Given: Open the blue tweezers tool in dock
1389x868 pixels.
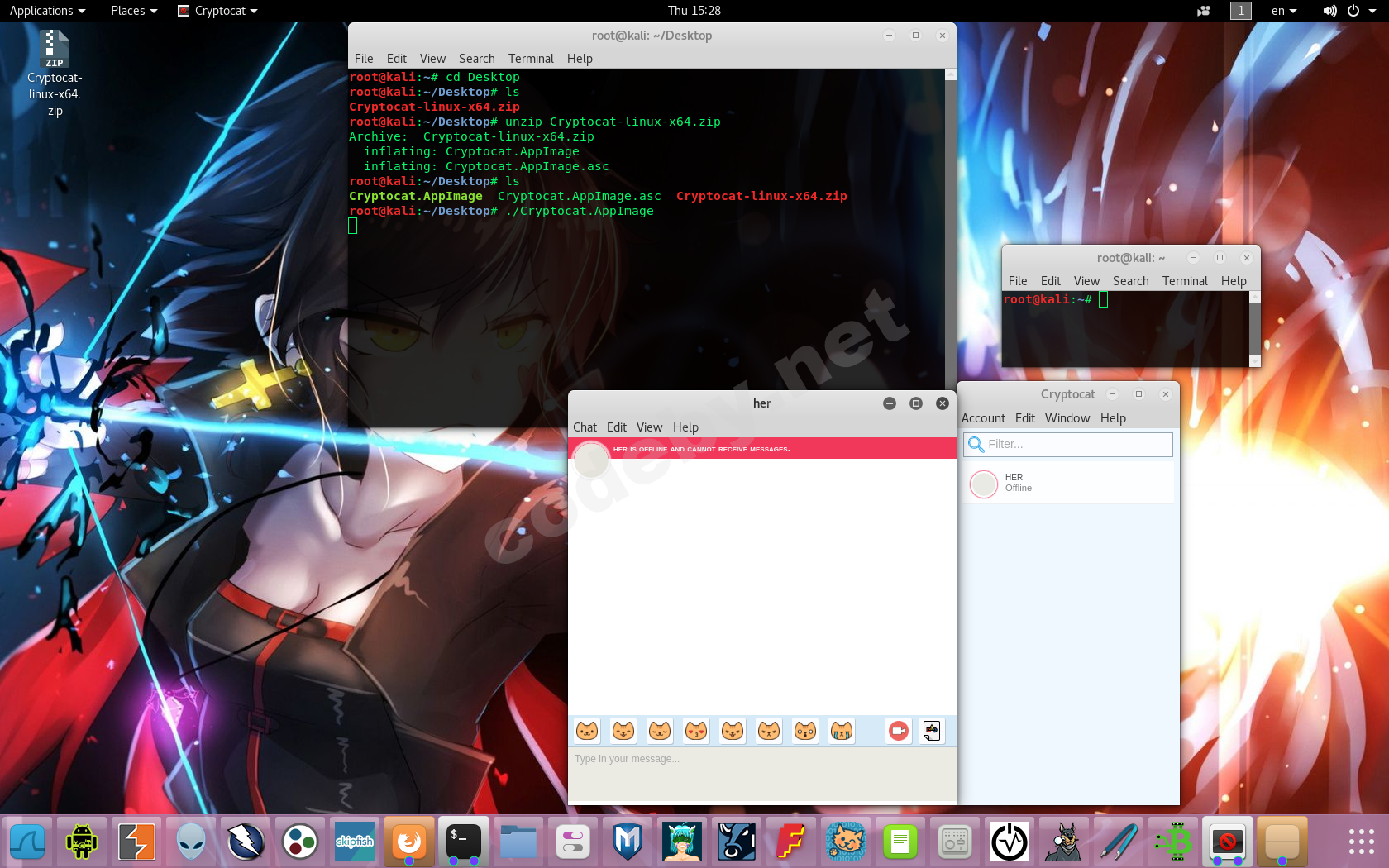Looking at the screenshot, I should click(1119, 842).
